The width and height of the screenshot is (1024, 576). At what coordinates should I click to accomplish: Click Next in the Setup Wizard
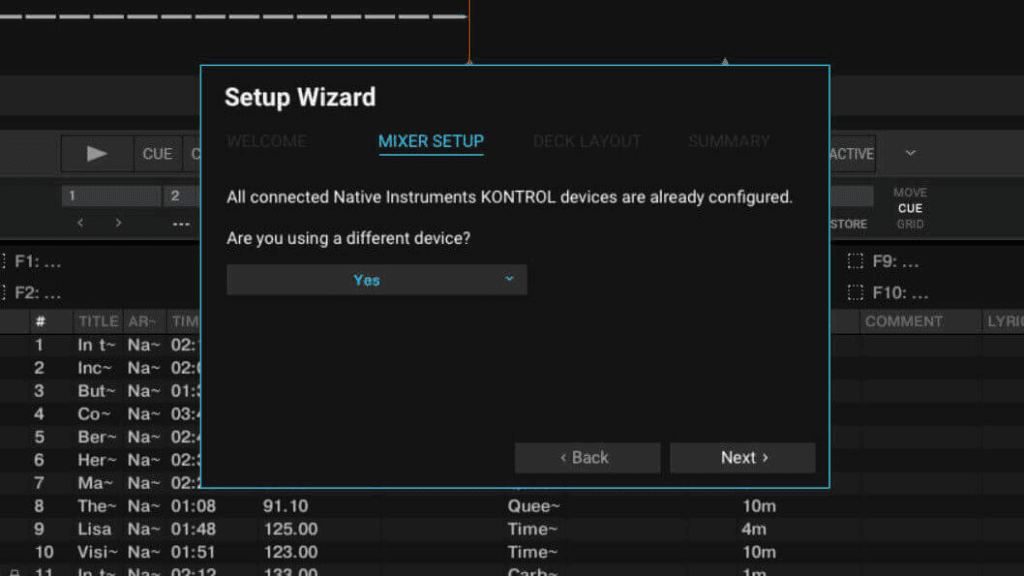tap(742, 457)
